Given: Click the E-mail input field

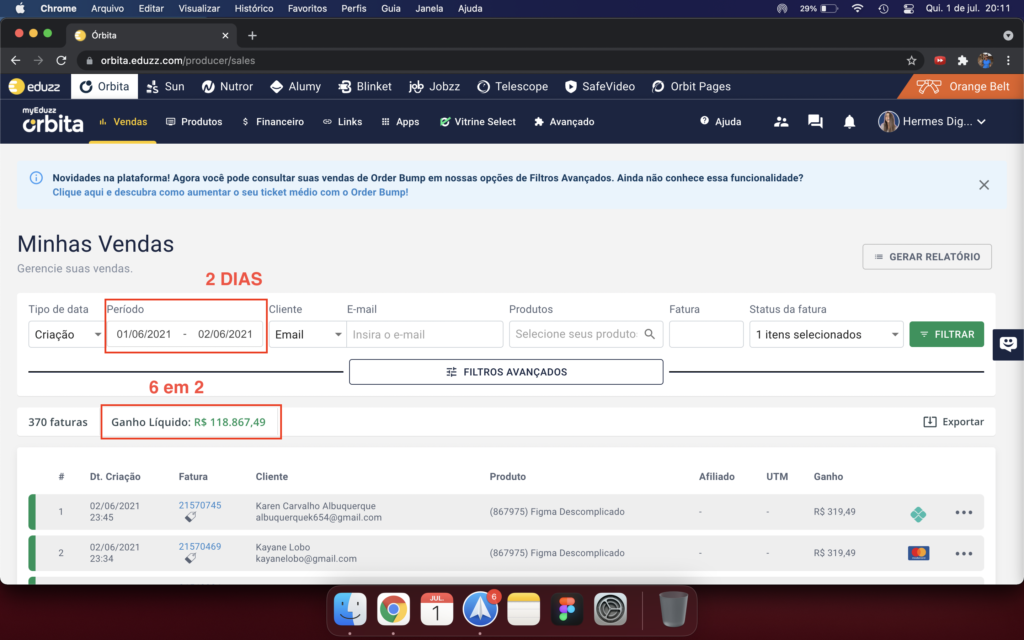Looking at the screenshot, I should 424,334.
